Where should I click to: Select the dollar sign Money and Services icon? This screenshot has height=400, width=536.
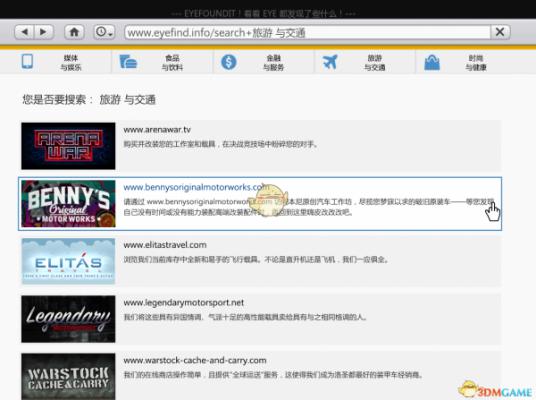pos(229,62)
